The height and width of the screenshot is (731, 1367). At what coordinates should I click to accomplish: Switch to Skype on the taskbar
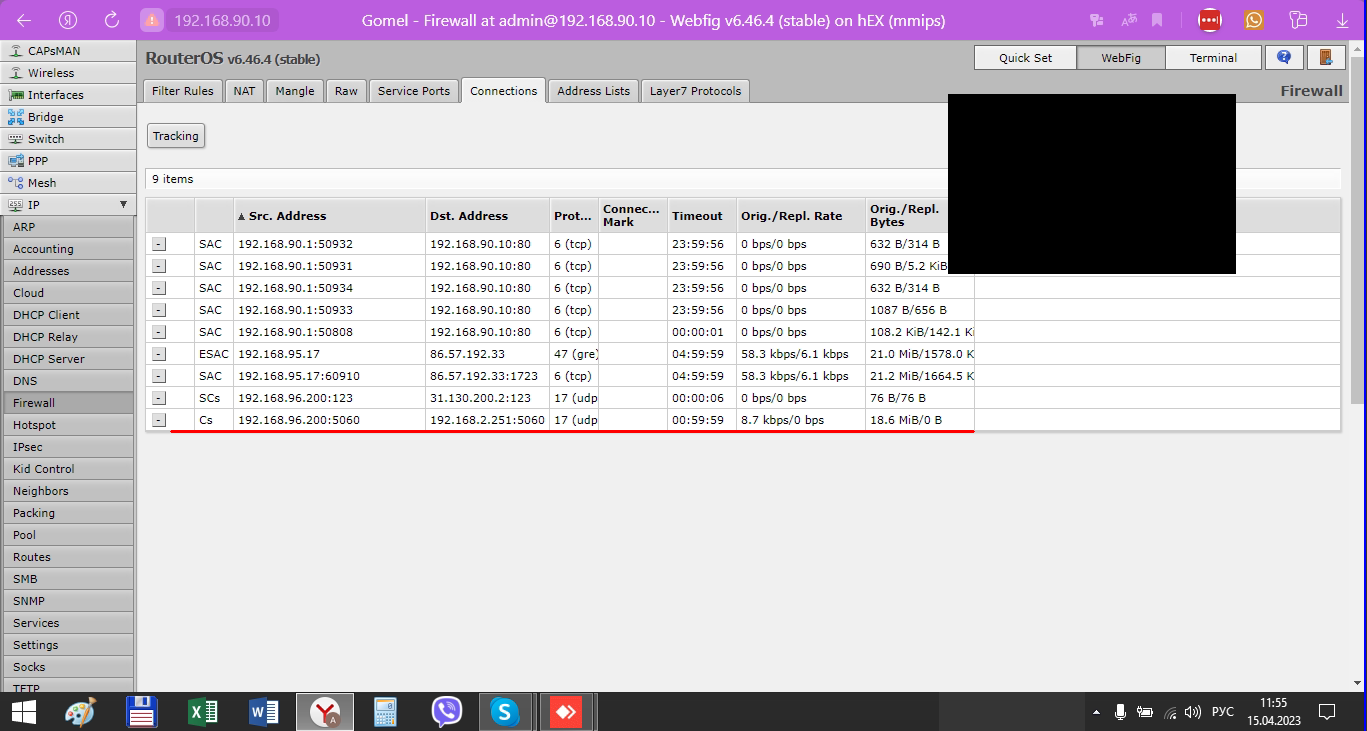click(505, 712)
